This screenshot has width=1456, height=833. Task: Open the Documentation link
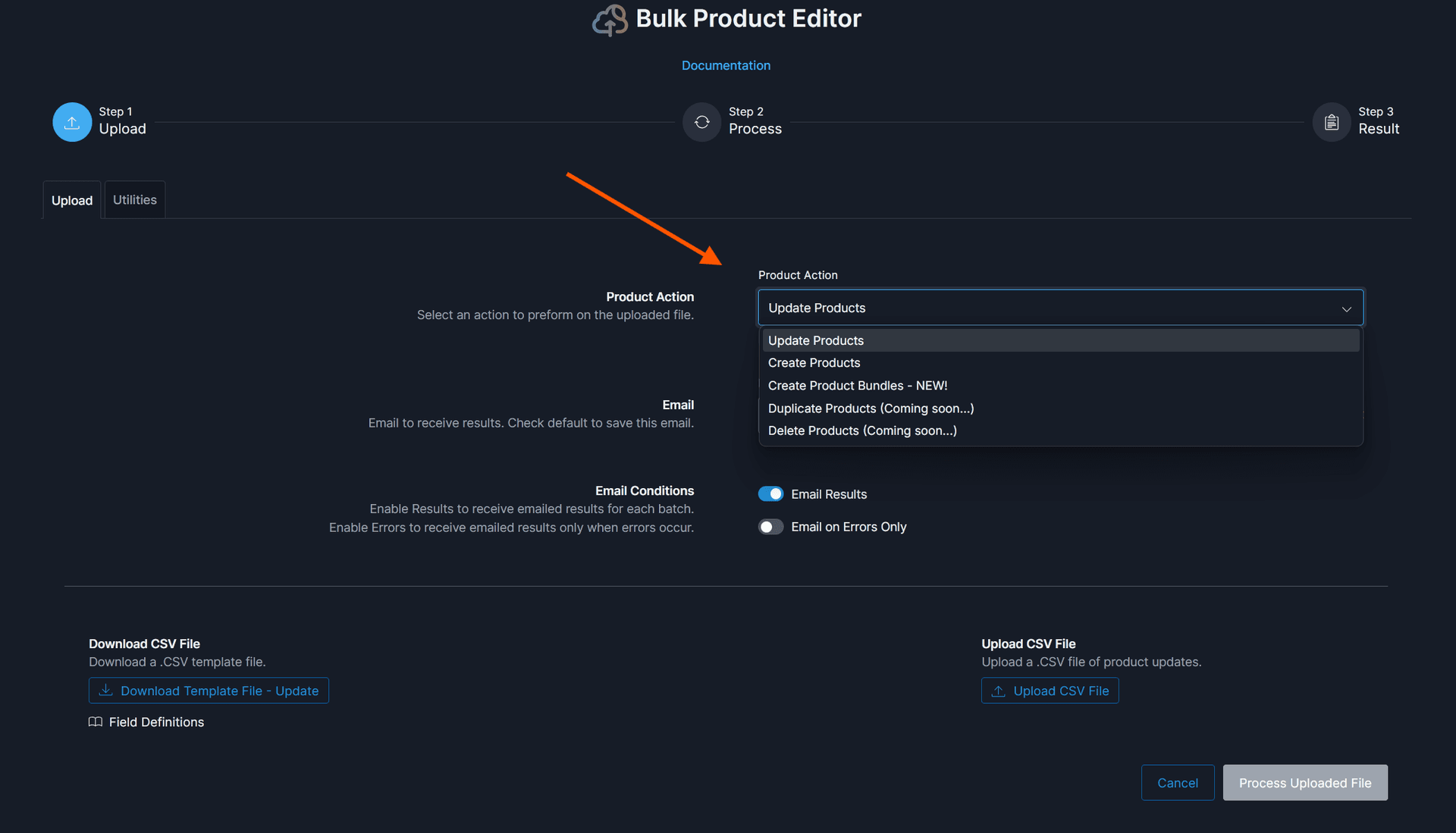[726, 65]
